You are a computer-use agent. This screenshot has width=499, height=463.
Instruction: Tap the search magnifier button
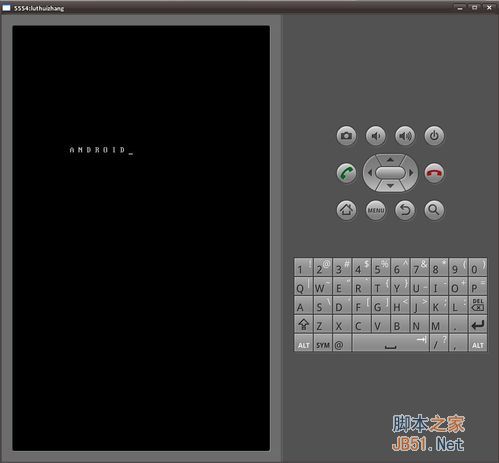tap(434, 210)
